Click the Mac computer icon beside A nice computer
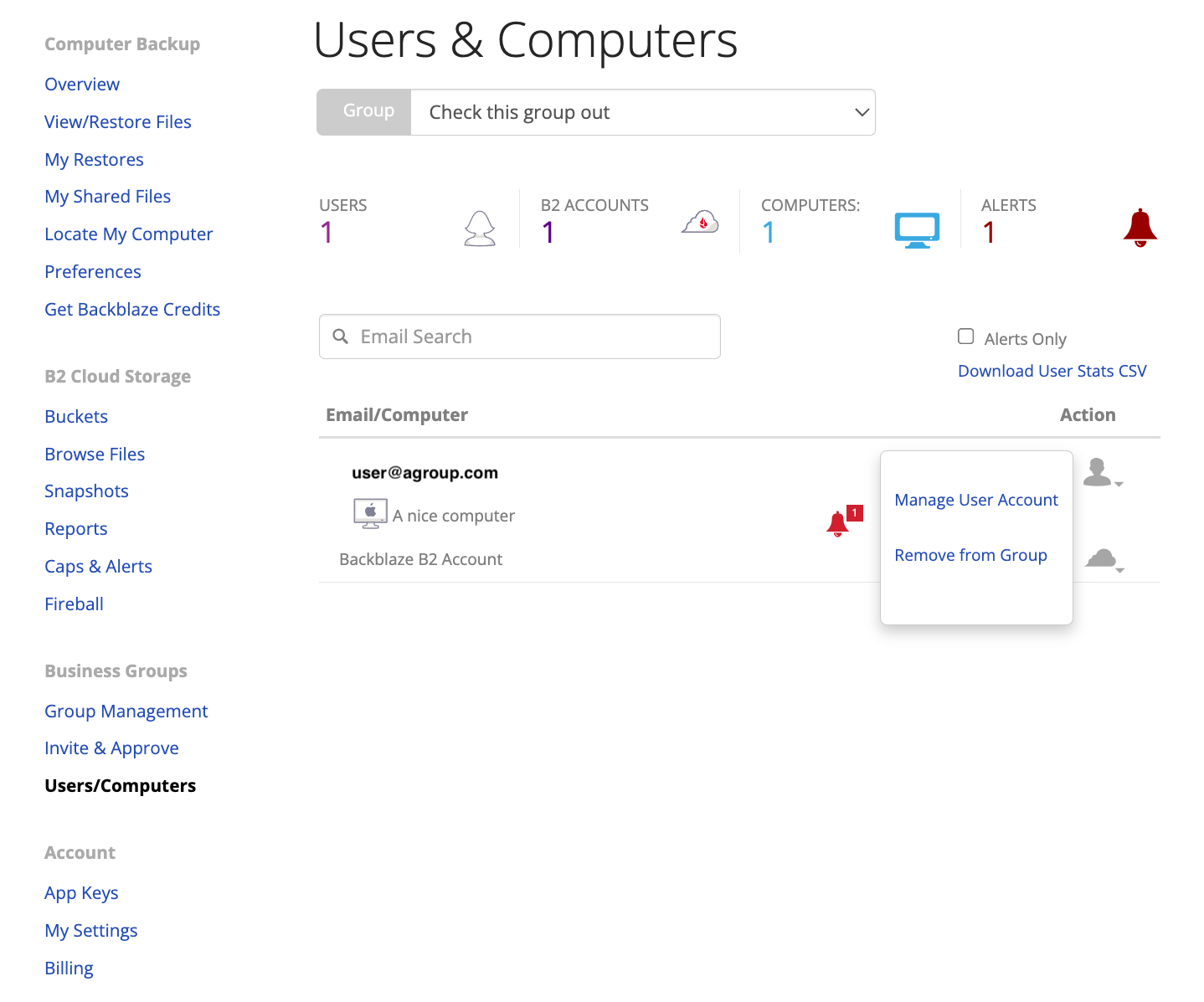 tap(370, 513)
